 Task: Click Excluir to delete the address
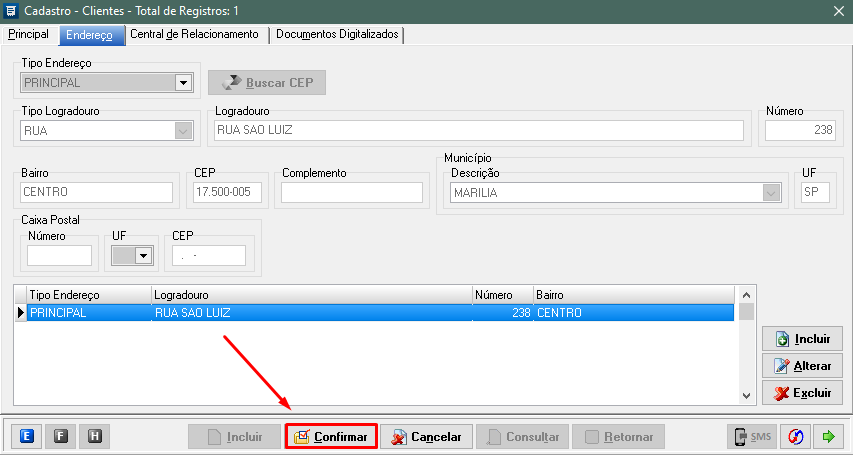click(802, 393)
